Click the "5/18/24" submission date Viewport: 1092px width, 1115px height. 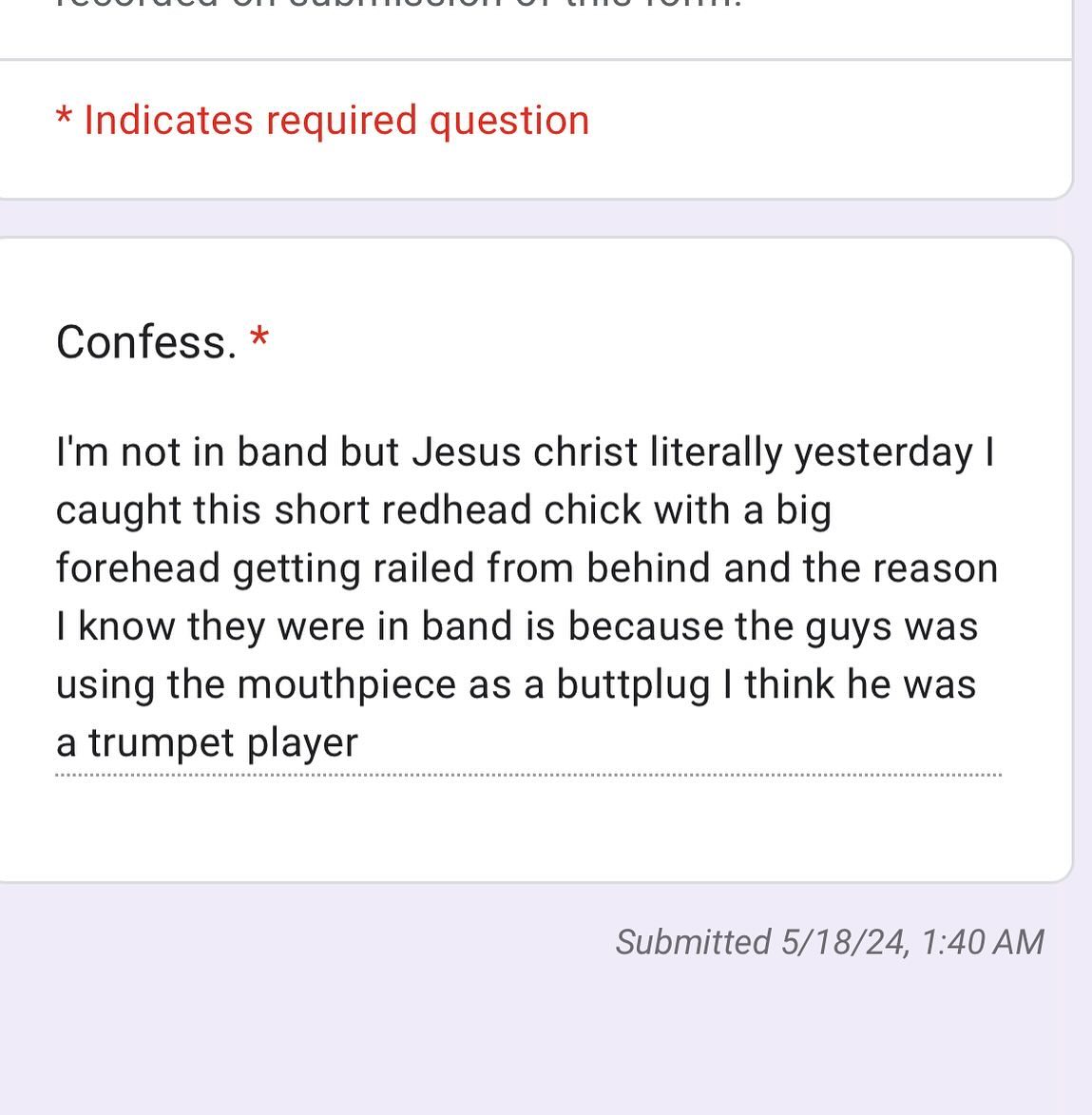click(x=842, y=942)
